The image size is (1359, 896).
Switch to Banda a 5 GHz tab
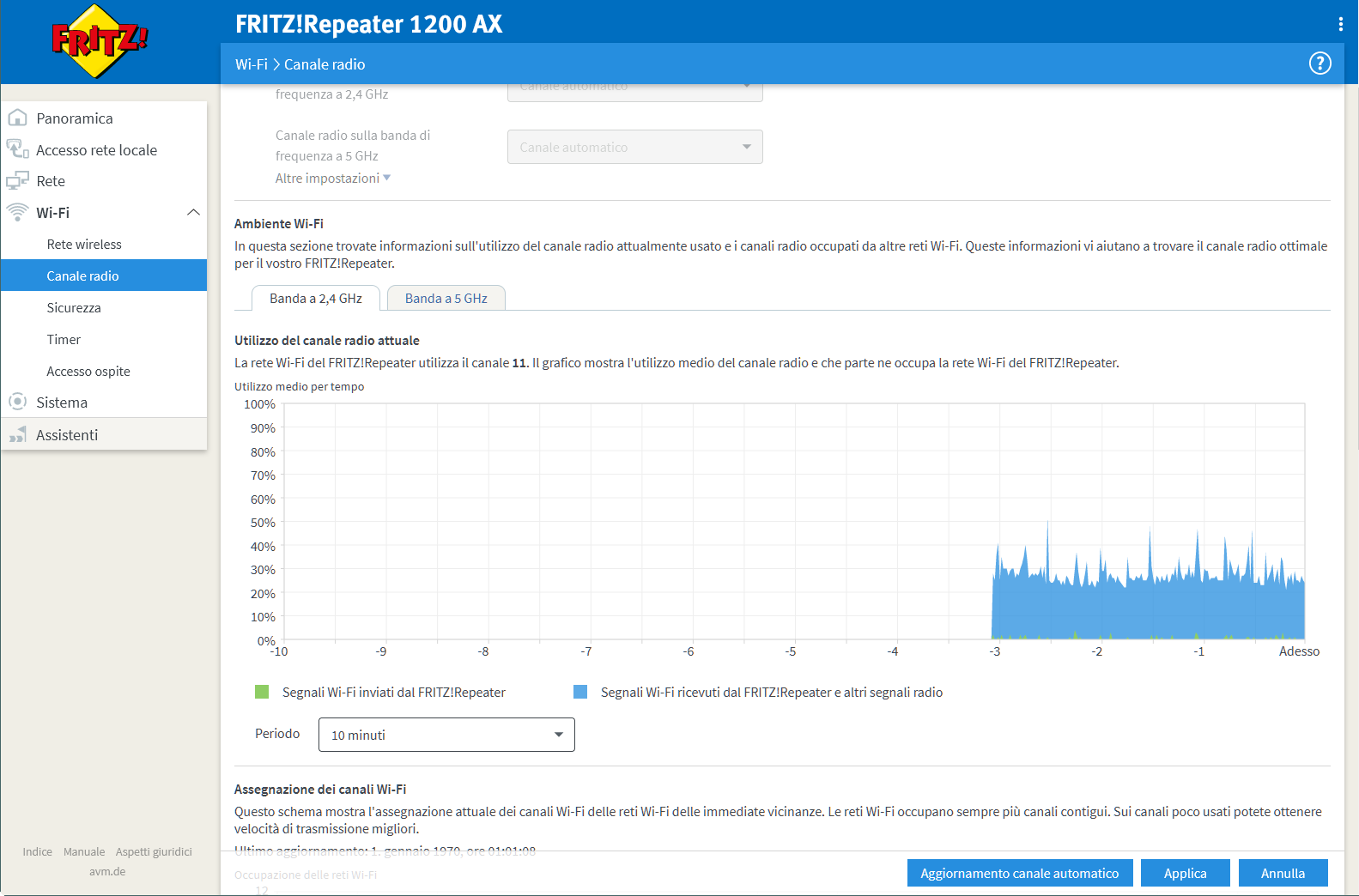pos(446,299)
